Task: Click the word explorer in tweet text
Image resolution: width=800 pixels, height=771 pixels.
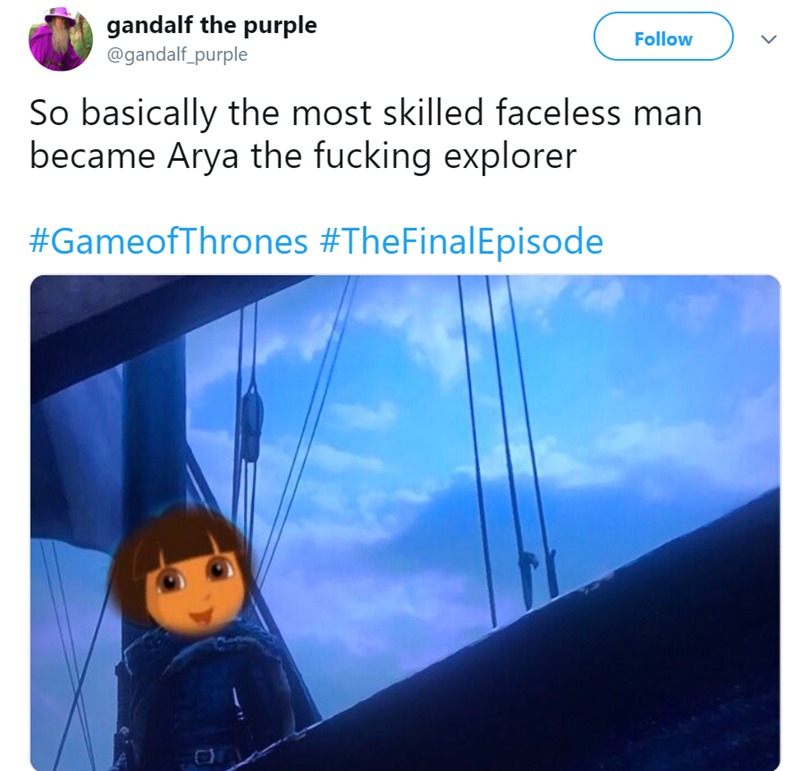Action: pyautogui.click(x=510, y=156)
